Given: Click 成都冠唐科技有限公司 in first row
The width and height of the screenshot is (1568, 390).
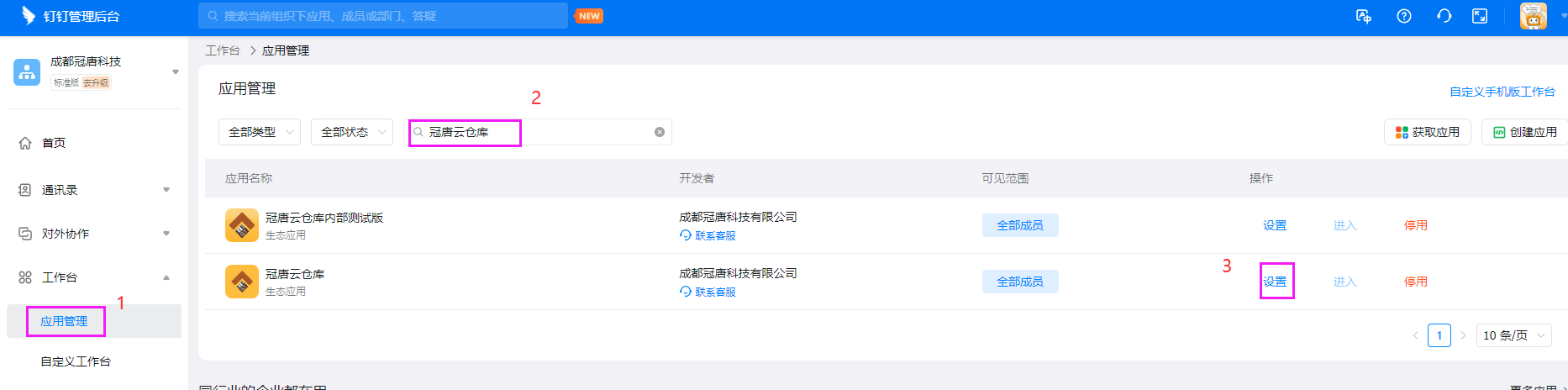Looking at the screenshot, I should pos(738,217).
